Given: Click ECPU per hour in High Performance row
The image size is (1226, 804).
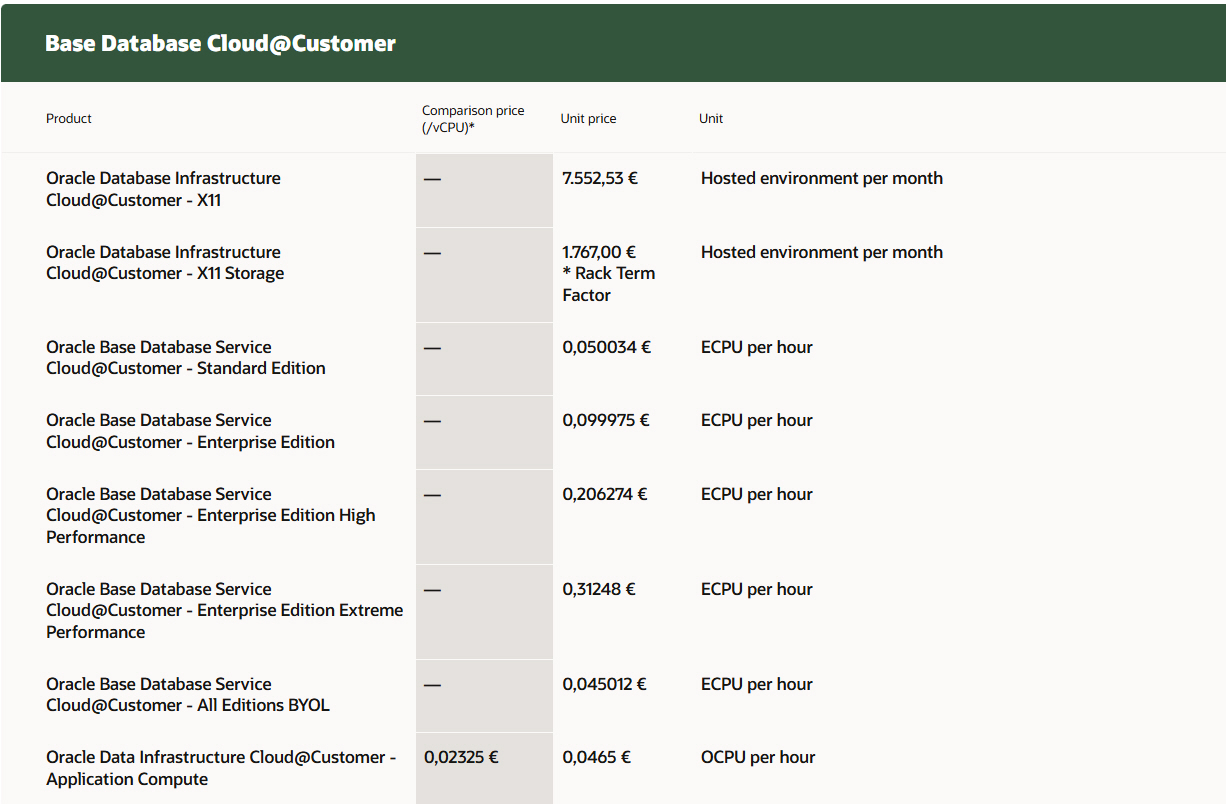Looking at the screenshot, I should point(757,494).
